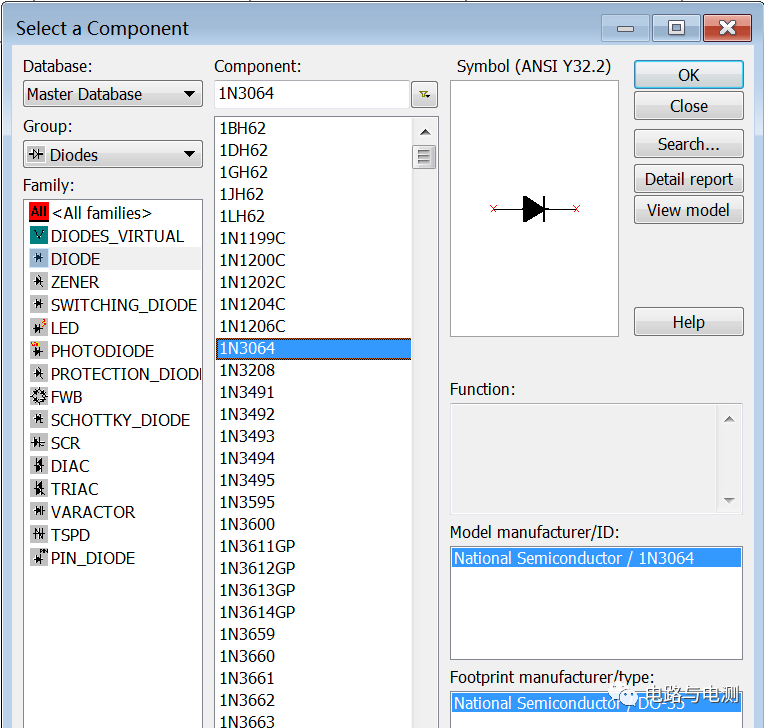764x728 pixels.
Task: Click the SCR family icon
Action: 38,442
